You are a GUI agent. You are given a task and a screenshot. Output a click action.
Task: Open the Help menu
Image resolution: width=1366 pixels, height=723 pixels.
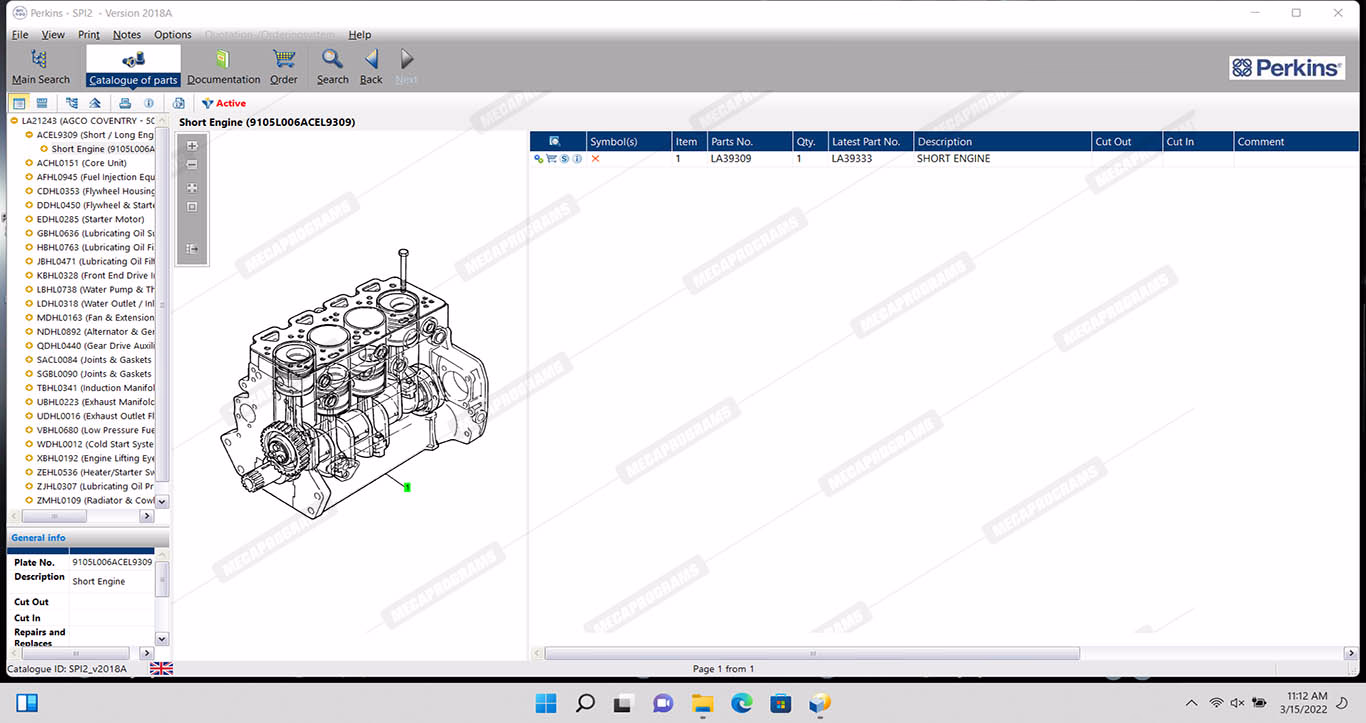click(360, 35)
